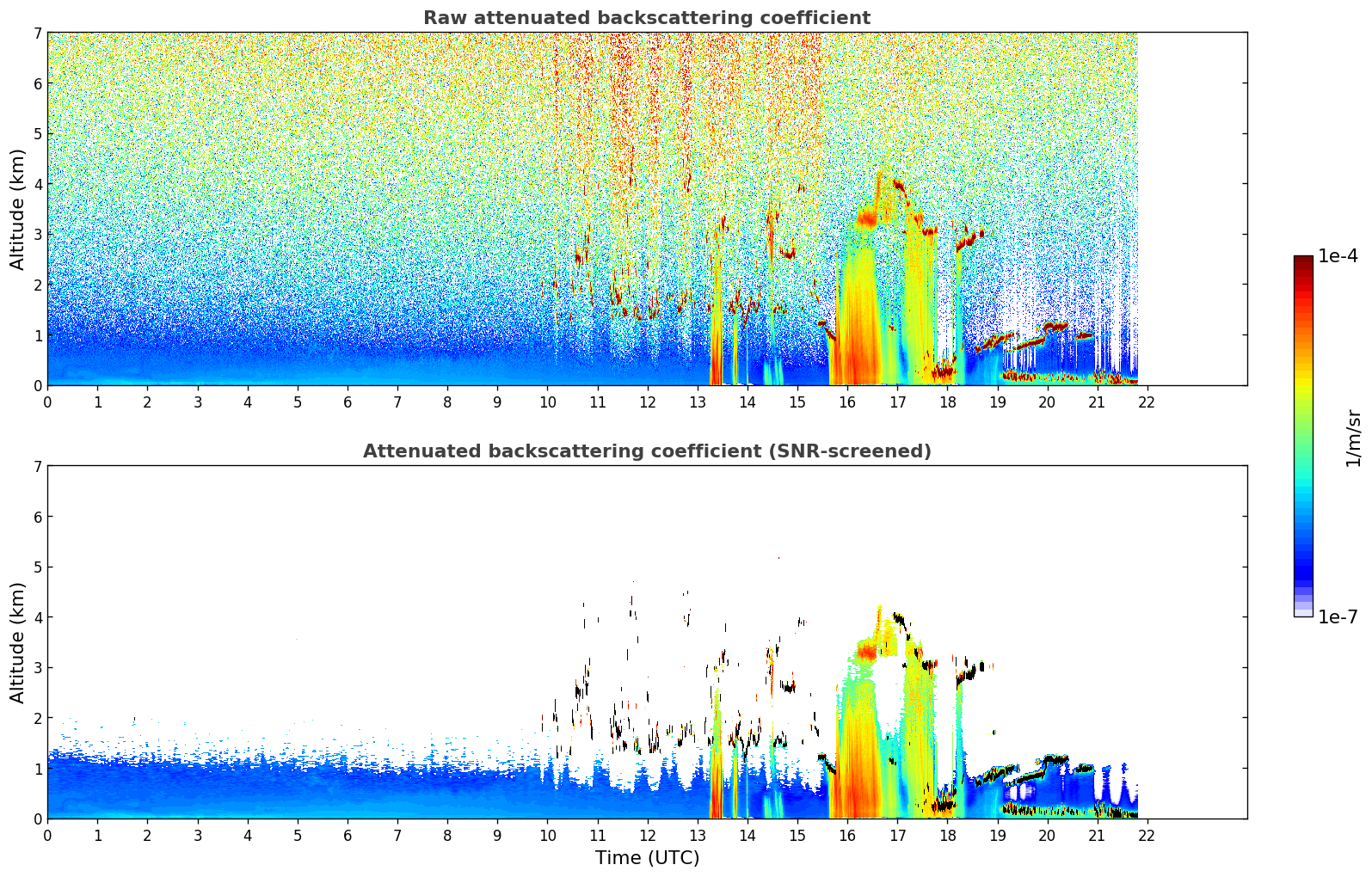Viewport: 1372px width, 877px height.
Task: Click the 'Attenuated backscattering coefficient (SNR-screened)' title
Action: click(647, 451)
